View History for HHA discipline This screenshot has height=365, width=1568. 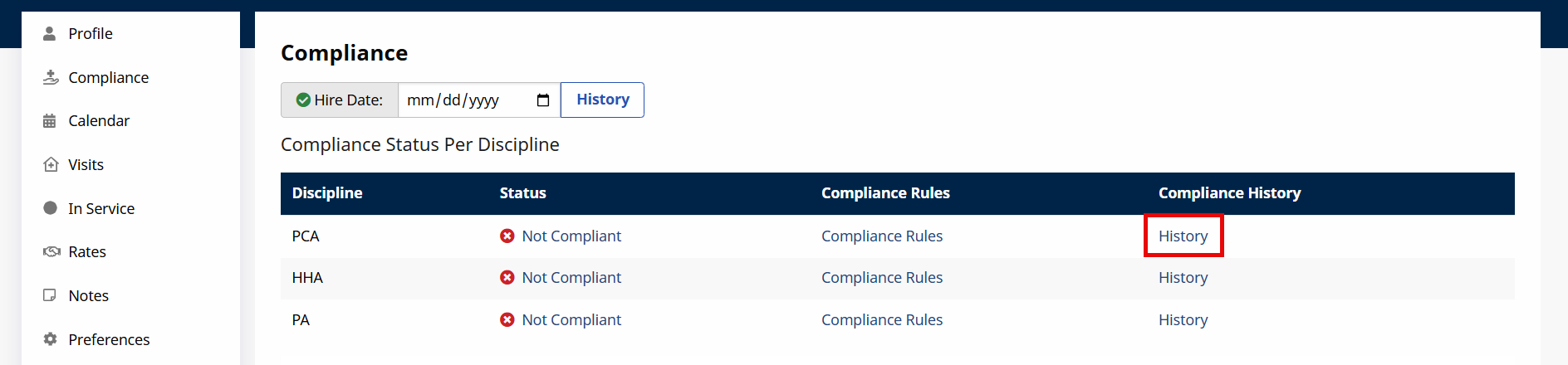[x=1183, y=278]
